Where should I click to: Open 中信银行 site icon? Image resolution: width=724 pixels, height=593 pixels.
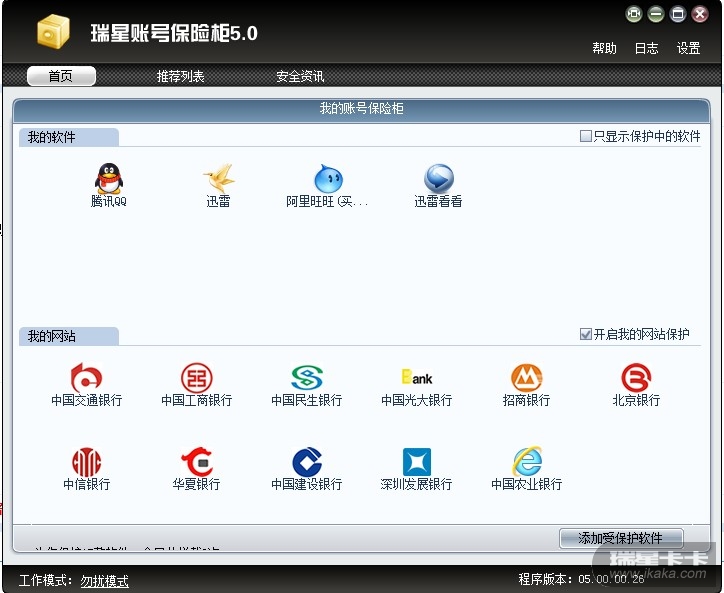86,462
